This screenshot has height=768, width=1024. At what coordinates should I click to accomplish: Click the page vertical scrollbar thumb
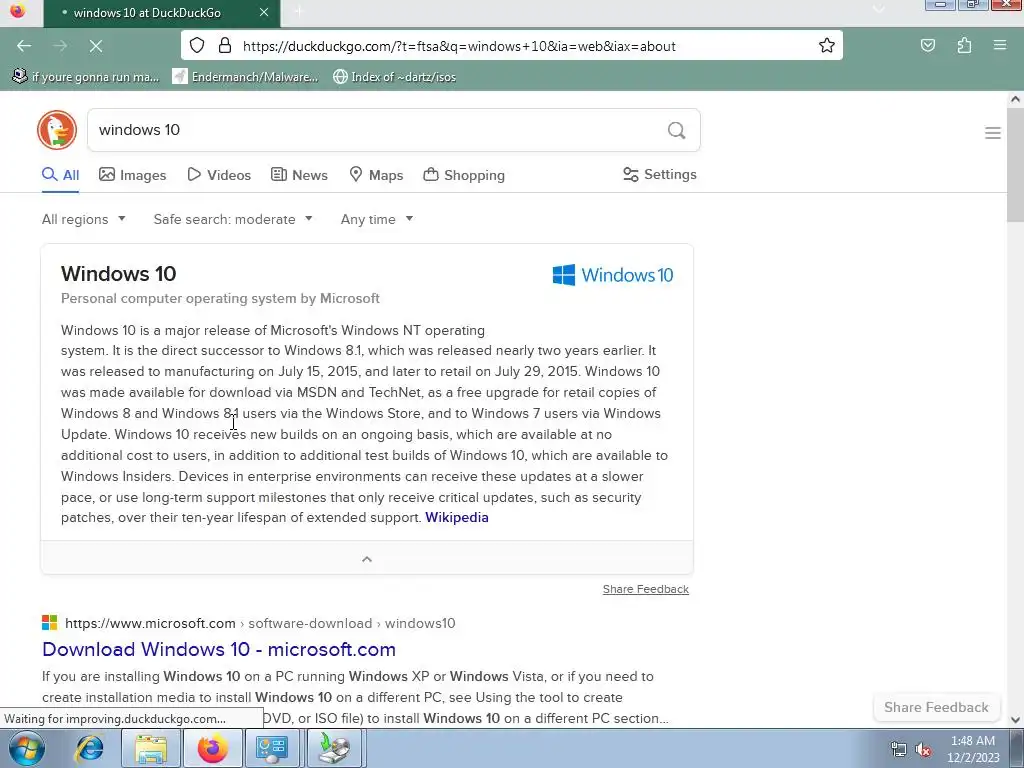tap(1015, 165)
